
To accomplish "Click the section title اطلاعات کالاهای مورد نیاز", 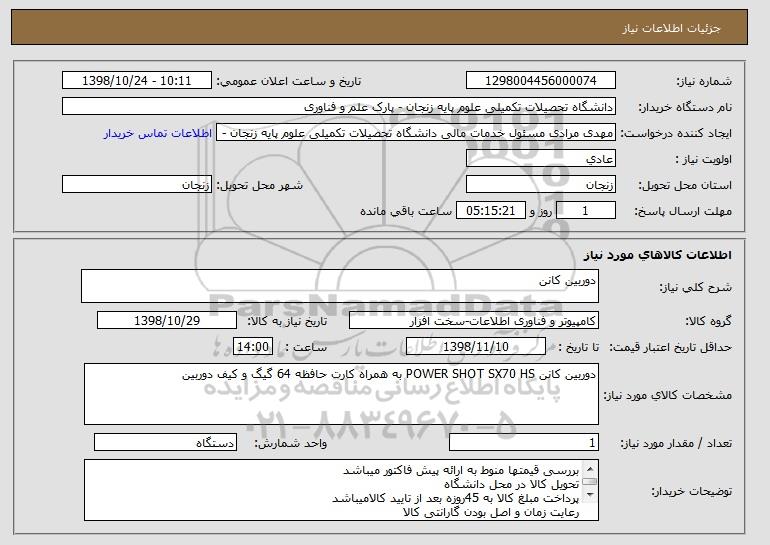I will pos(658,255).
